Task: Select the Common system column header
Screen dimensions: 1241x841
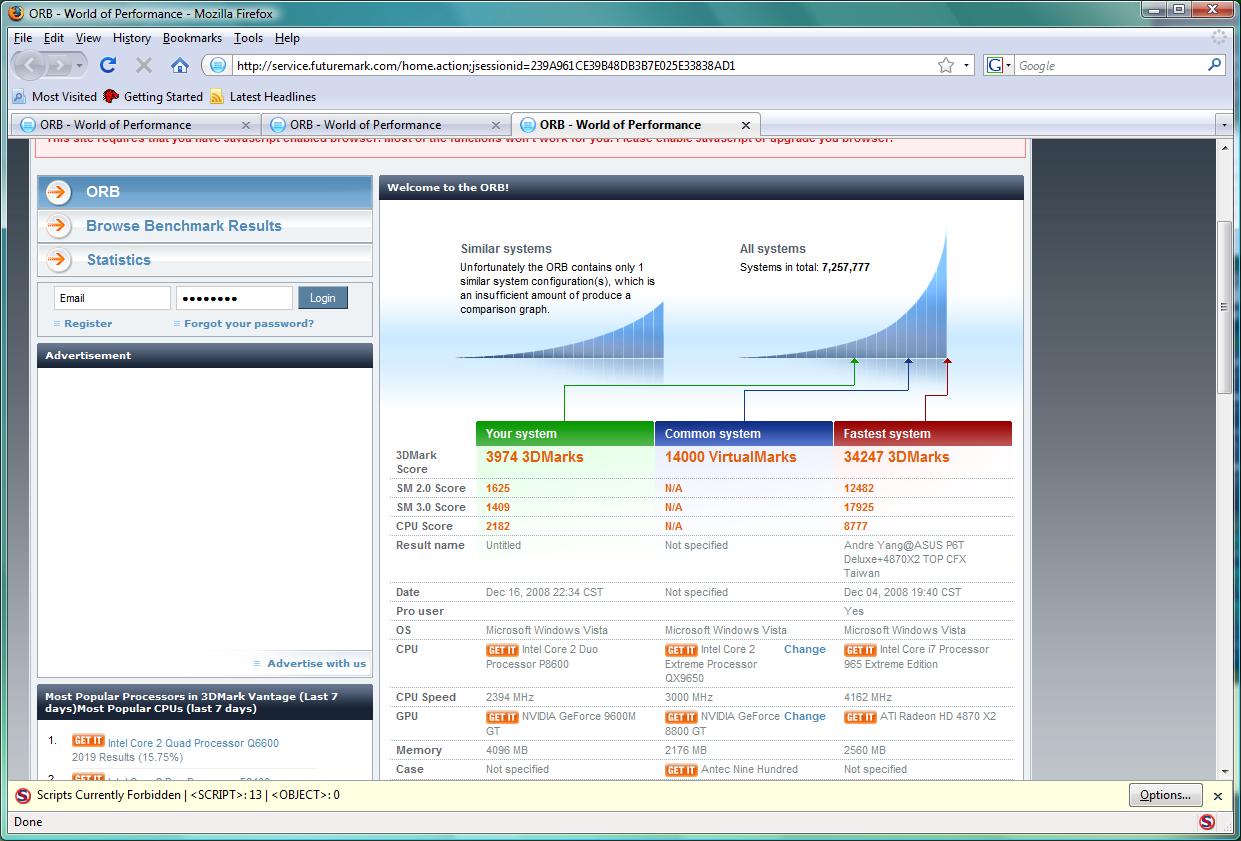Action: pos(744,434)
